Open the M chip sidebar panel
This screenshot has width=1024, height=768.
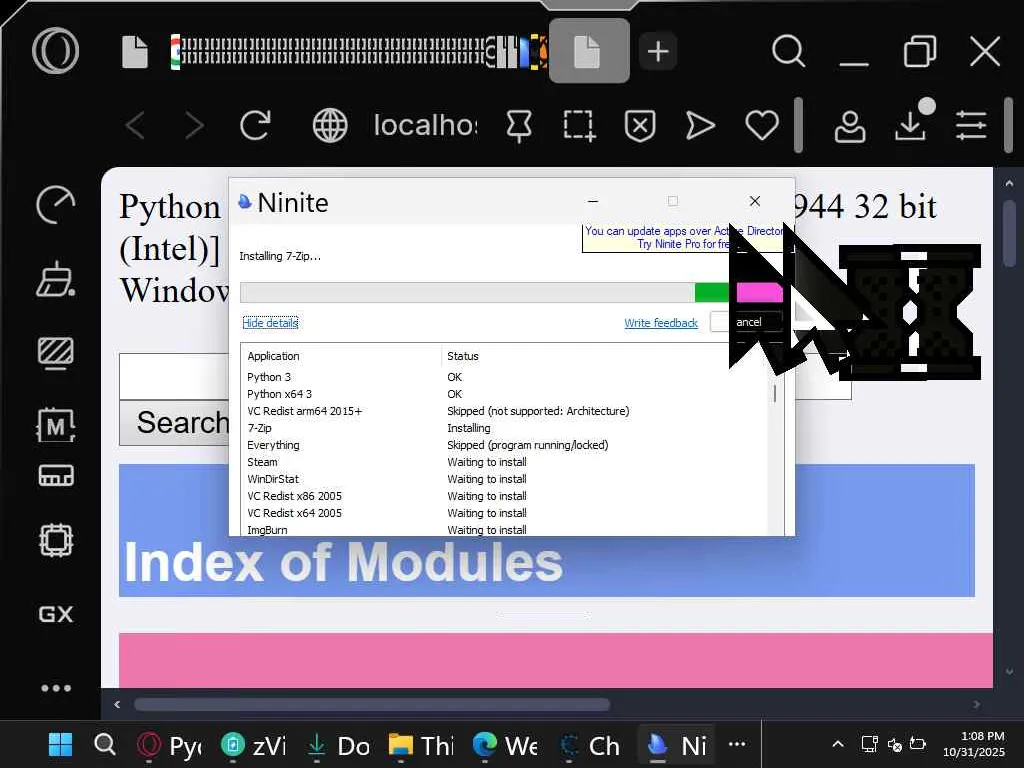(x=56, y=426)
